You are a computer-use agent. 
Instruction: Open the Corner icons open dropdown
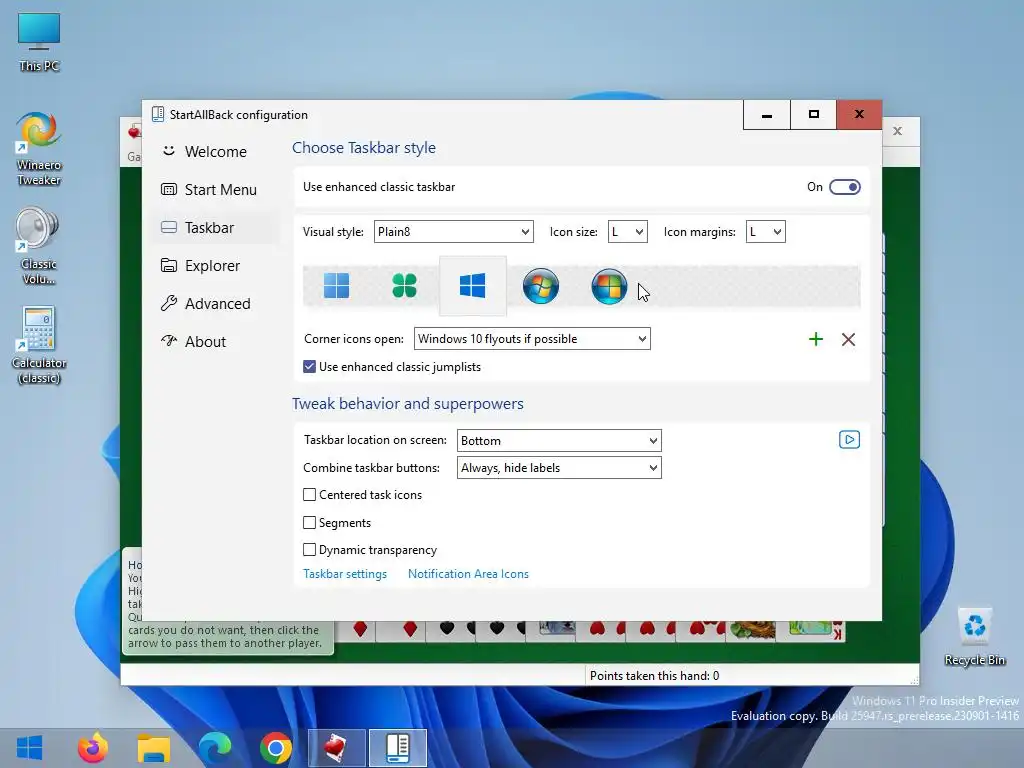tap(532, 338)
